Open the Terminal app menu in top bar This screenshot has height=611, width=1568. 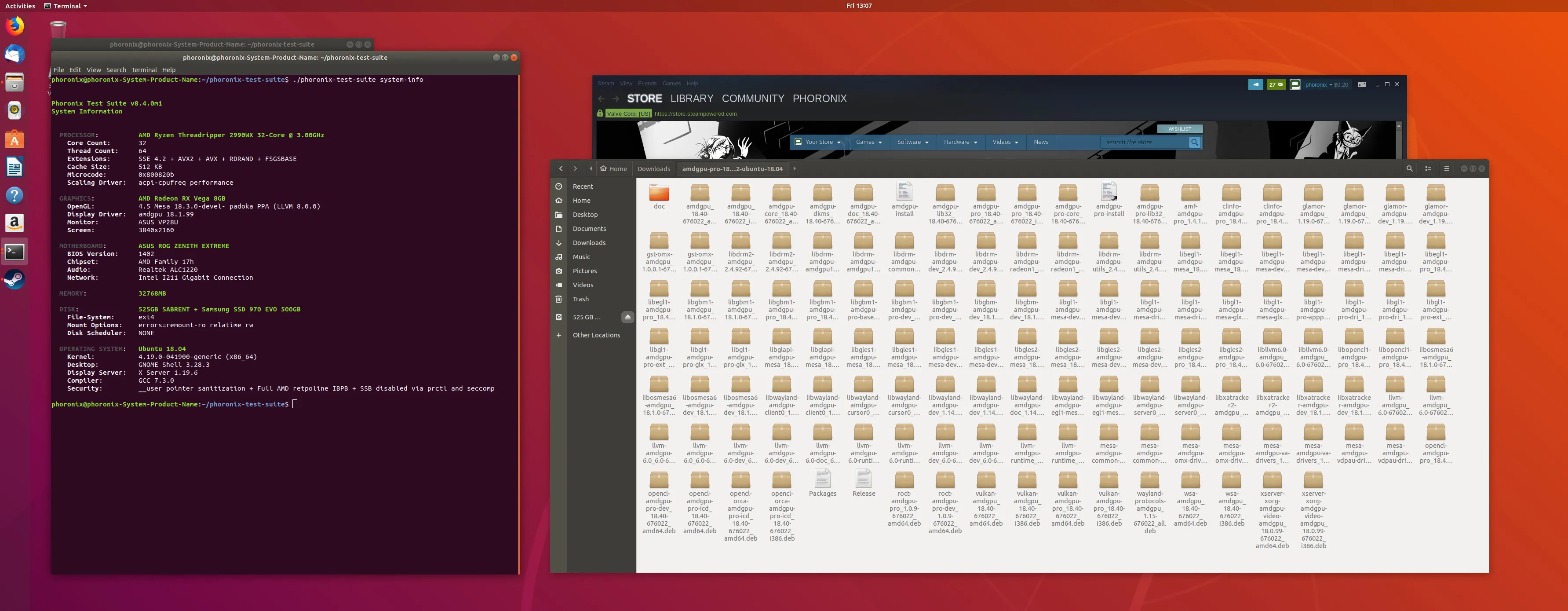point(66,5)
